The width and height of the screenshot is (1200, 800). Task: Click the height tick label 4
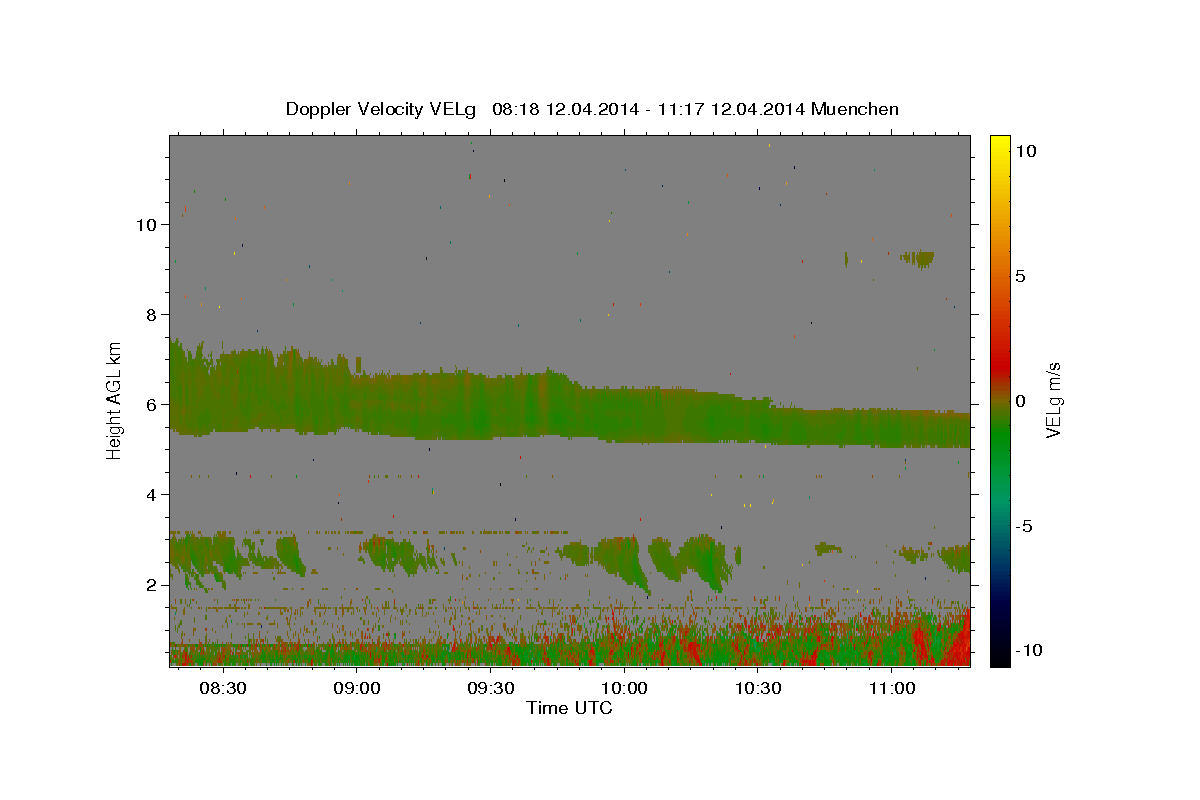click(x=152, y=495)
